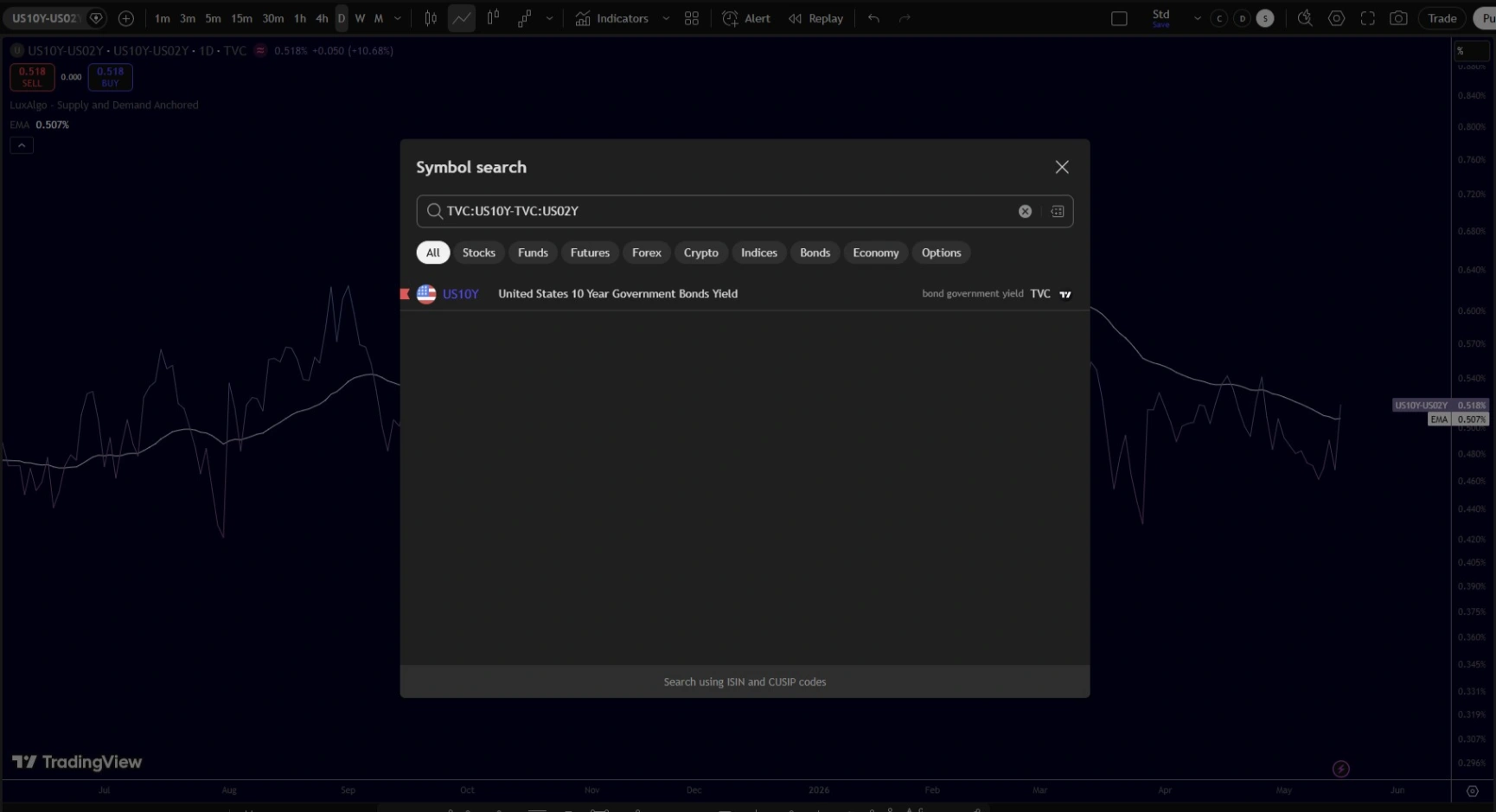Click the red 0.518 SELL button
Viewport: 1496px width, 812px height.
32,77
